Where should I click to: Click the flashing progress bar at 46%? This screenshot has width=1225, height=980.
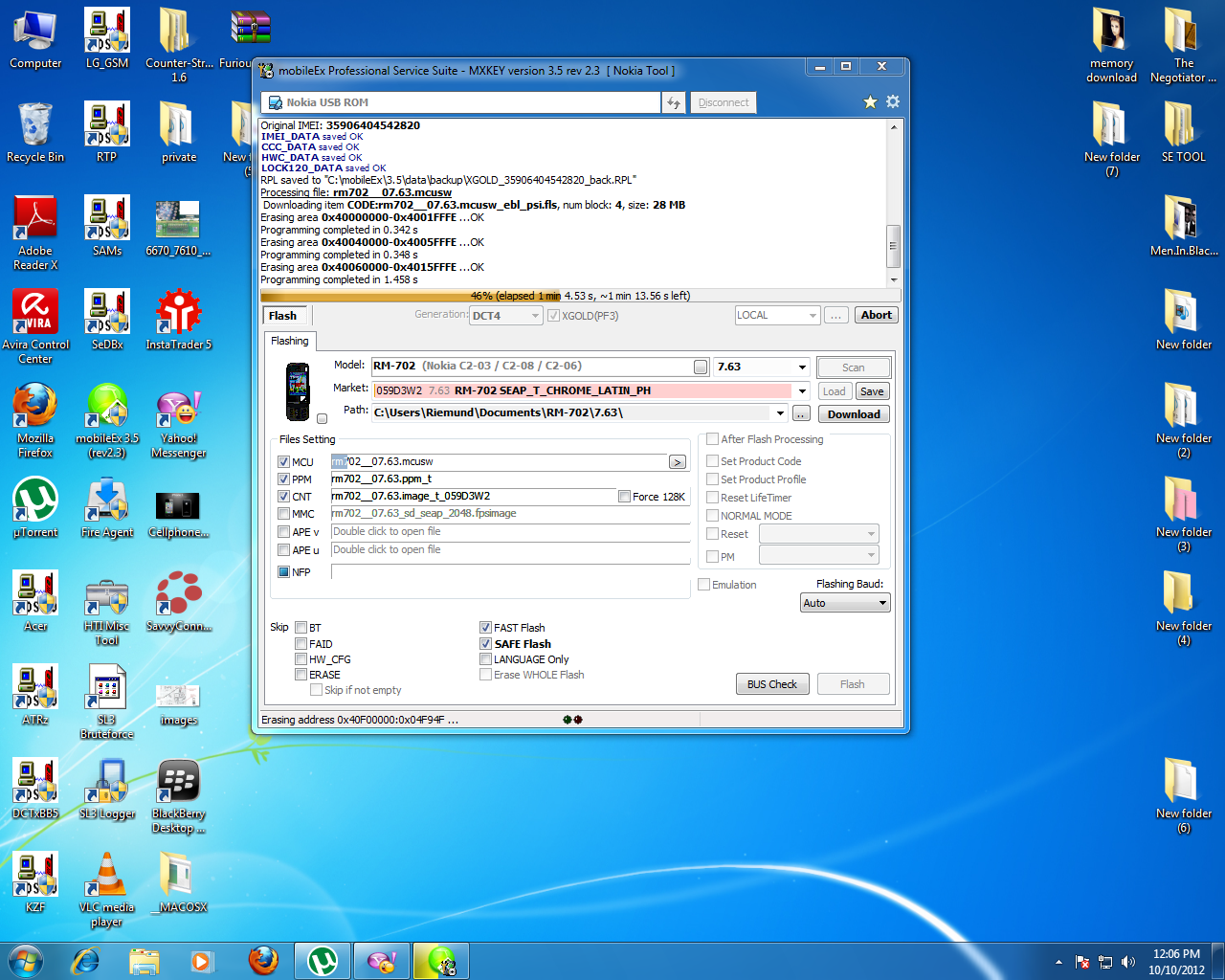tap(580, 296)
